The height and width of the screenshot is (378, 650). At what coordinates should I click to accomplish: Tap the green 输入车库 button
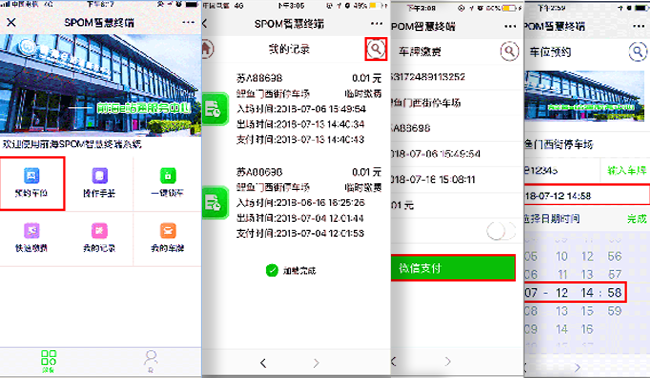coord(626,170)
